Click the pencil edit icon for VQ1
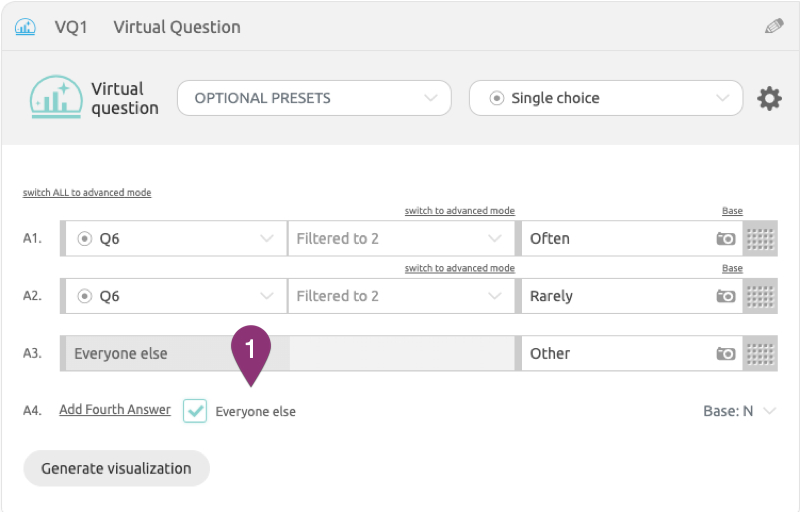800x512 pixels. point(774,26)
